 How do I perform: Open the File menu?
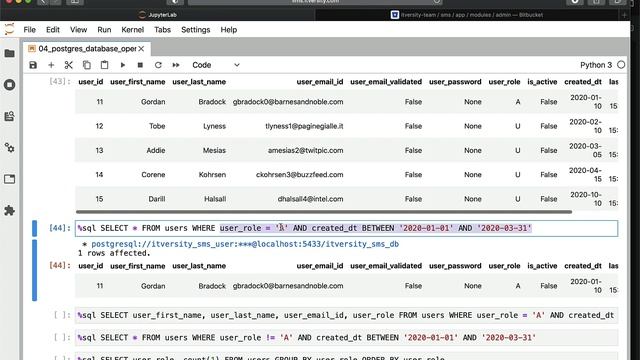[29, 30]
